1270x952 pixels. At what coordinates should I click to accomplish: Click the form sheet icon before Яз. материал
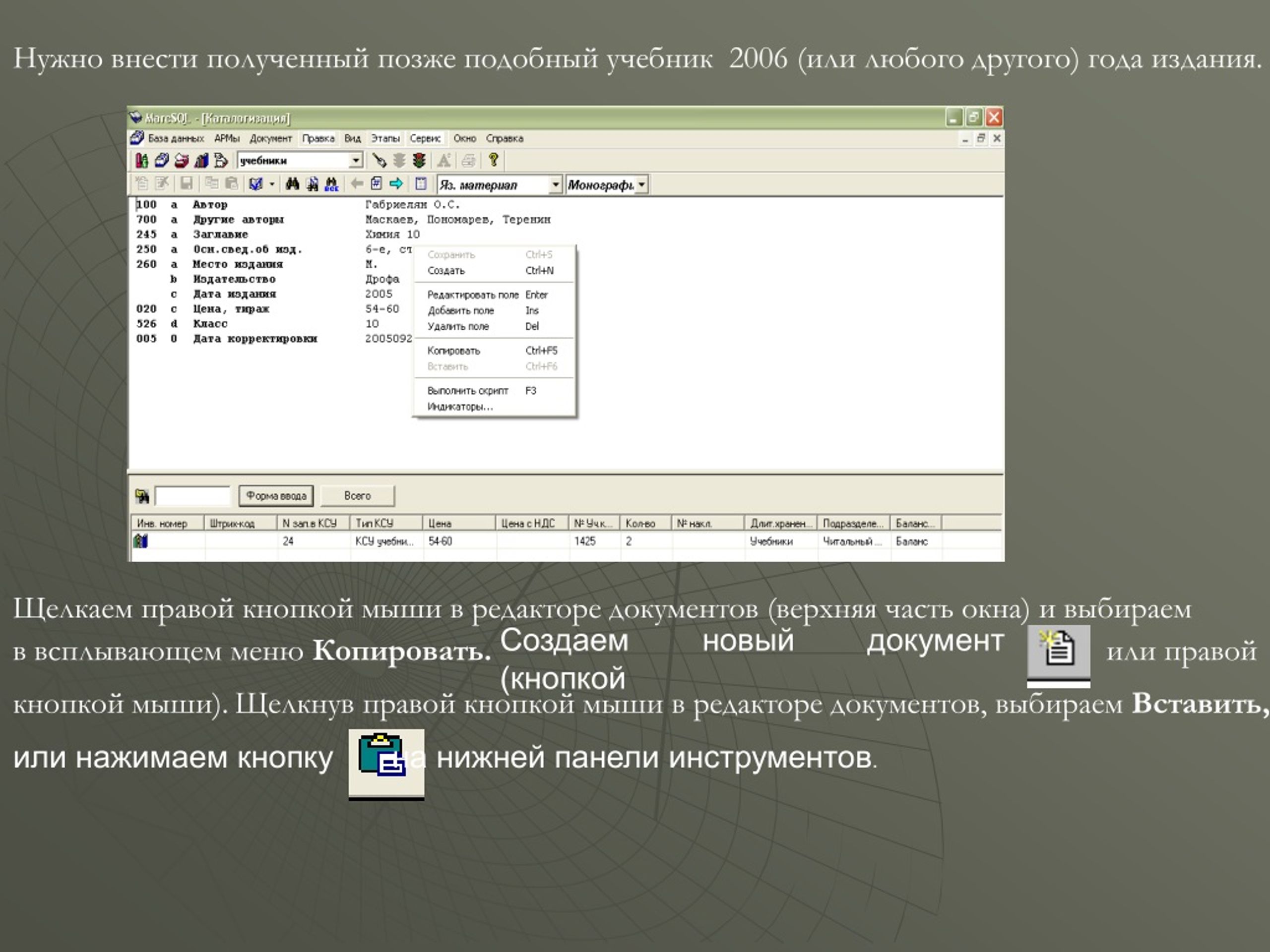click(421, 183)
